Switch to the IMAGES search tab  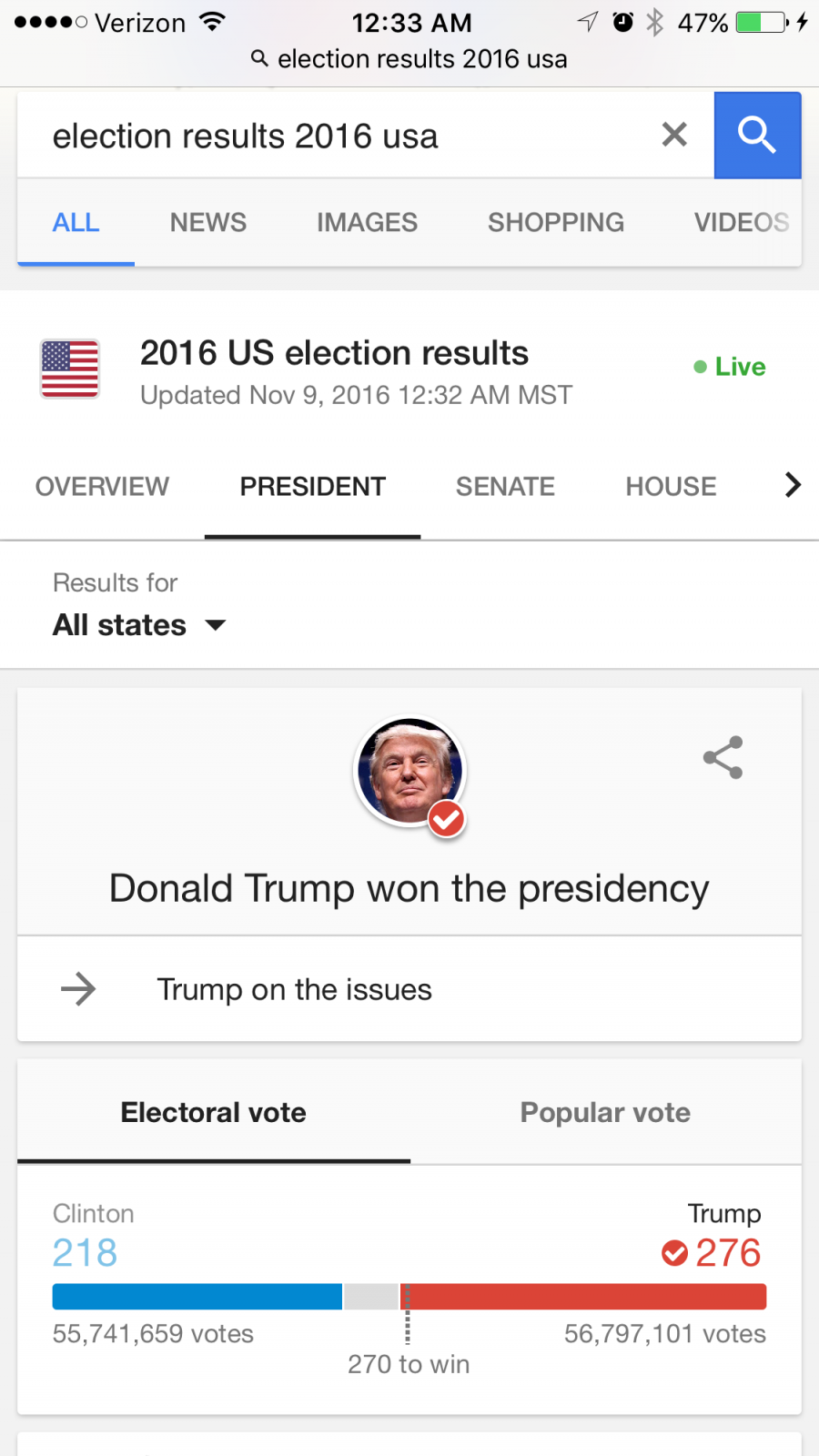tap(367, 222)
